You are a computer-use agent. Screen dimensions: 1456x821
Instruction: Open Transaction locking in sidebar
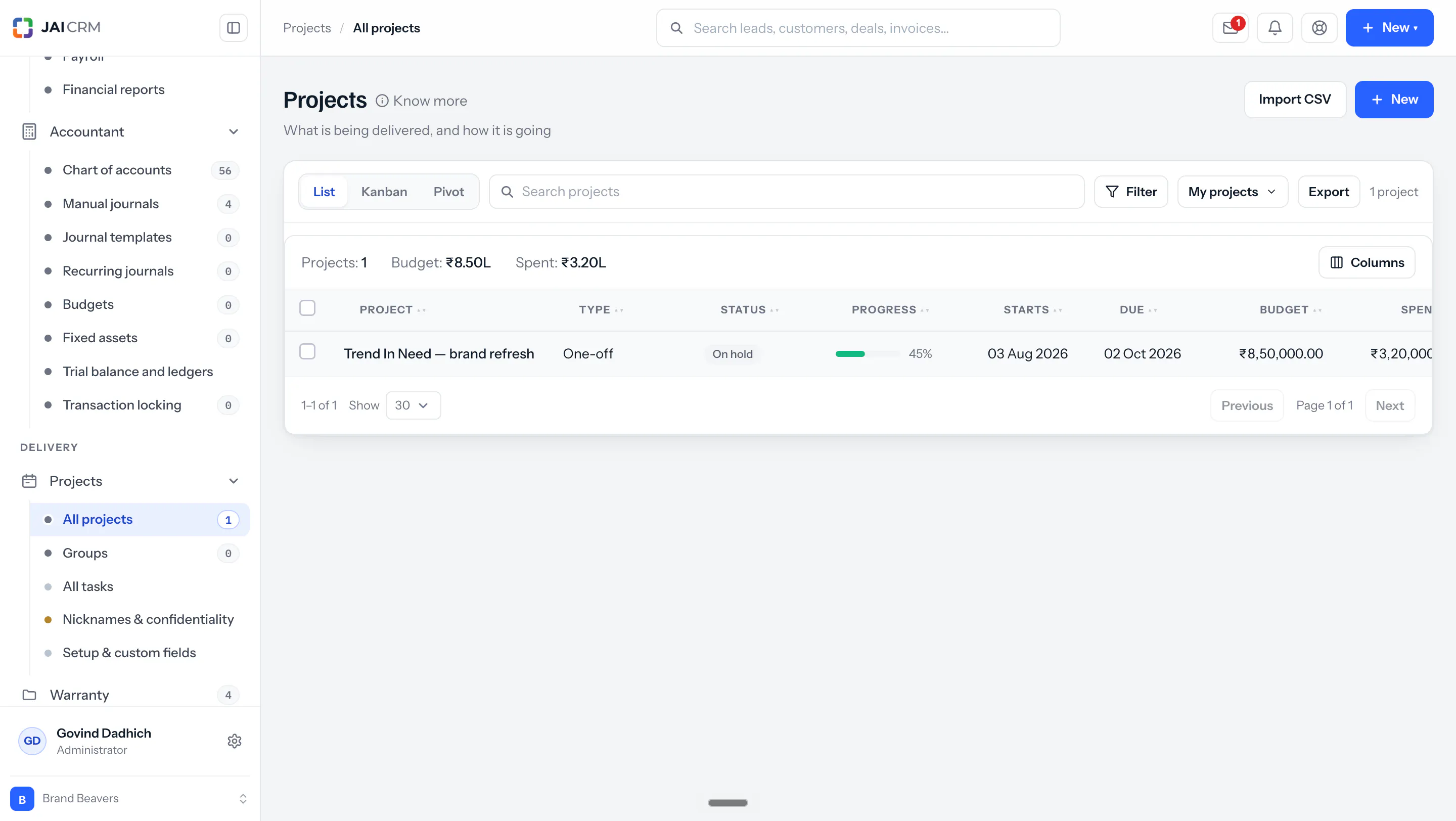tap(140, 405)
